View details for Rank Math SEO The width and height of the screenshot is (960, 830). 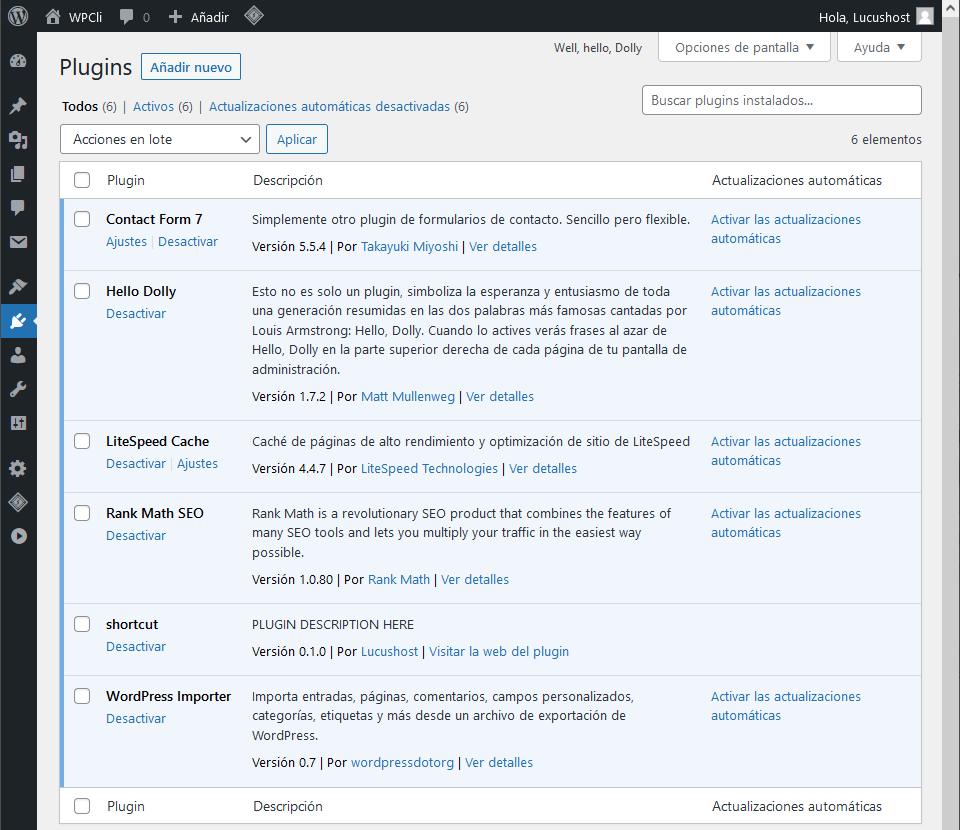(x=474, y=579)
